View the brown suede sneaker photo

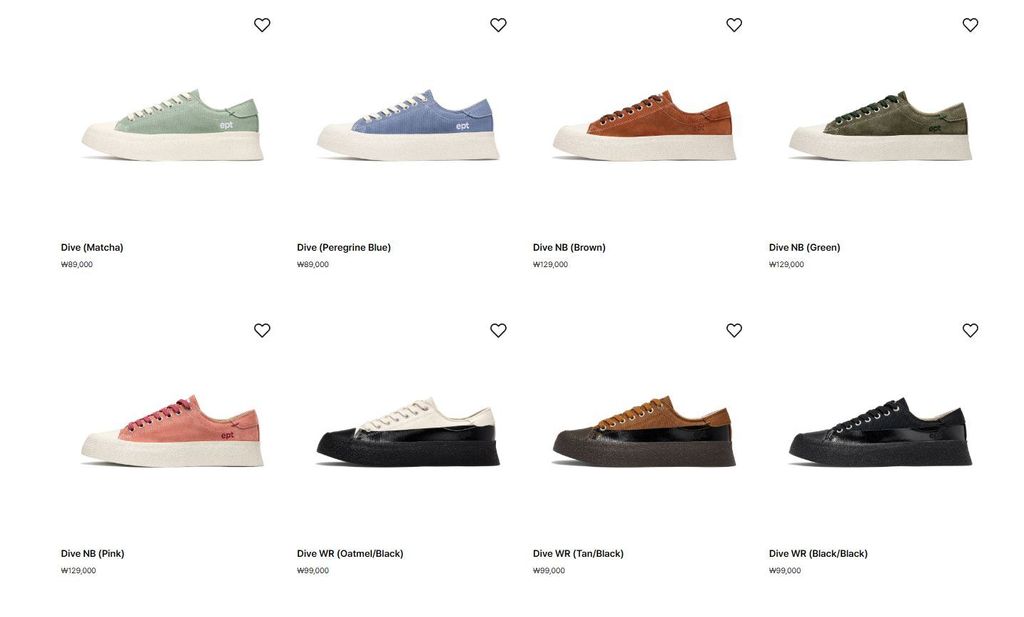tap(645, 125)
